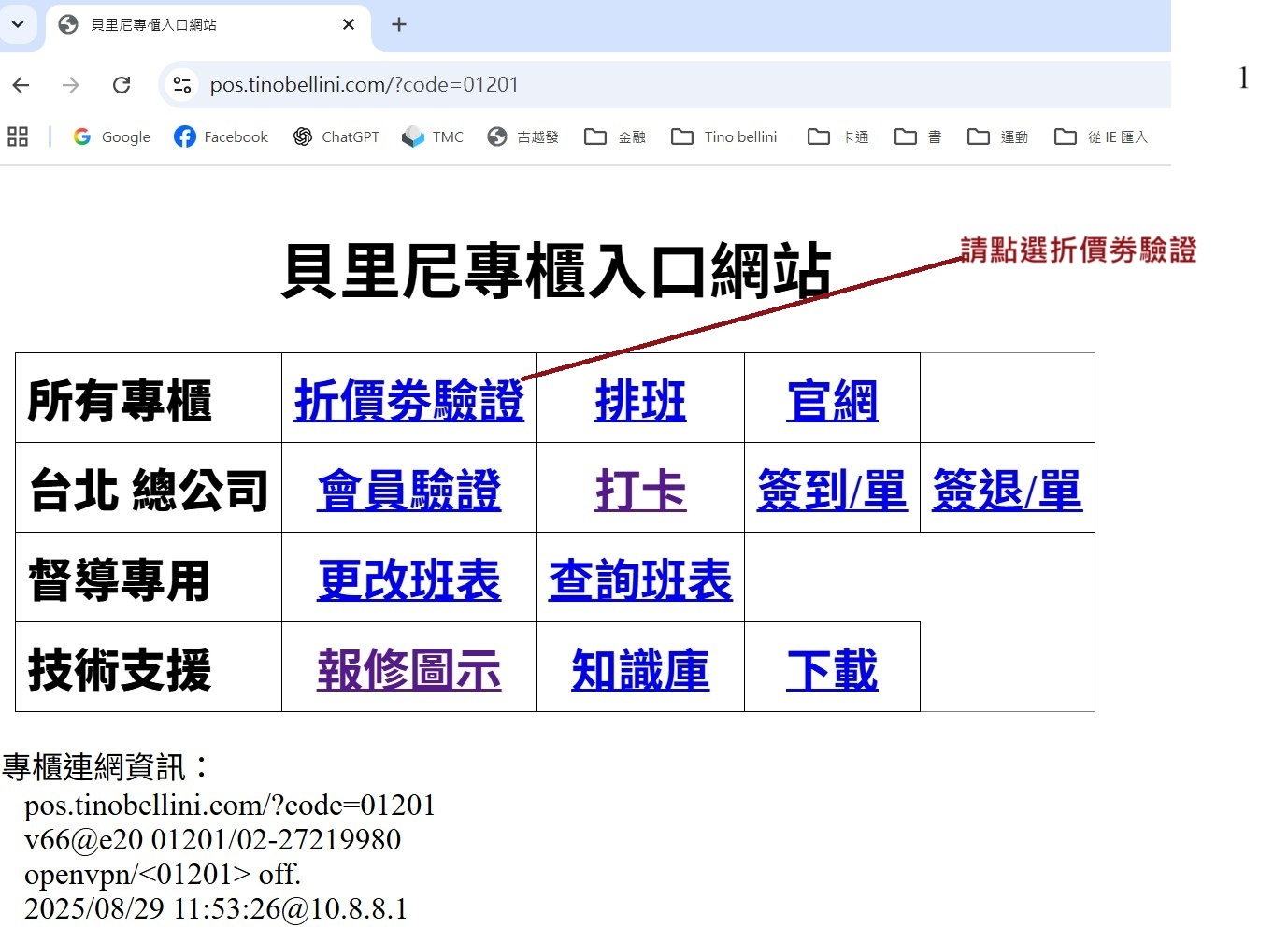This screenshot has width=1288, height=942.
Task: Expand the 金融 bookmark folder
Action: (615, 136)
